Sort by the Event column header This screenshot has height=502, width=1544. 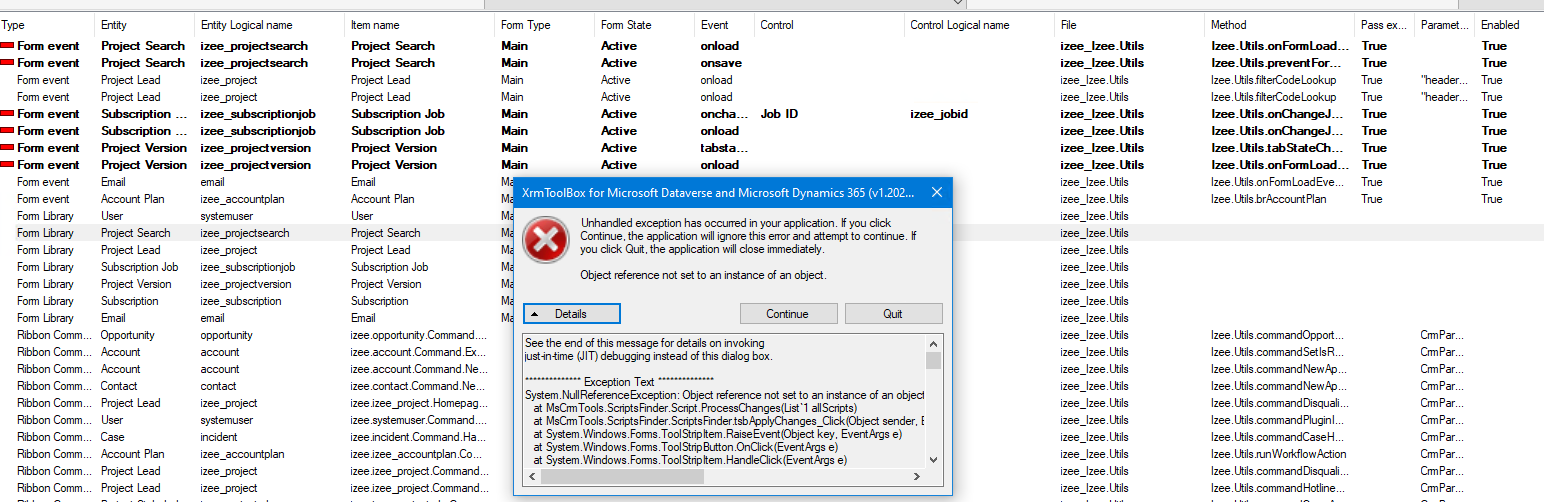pos(715,25)
